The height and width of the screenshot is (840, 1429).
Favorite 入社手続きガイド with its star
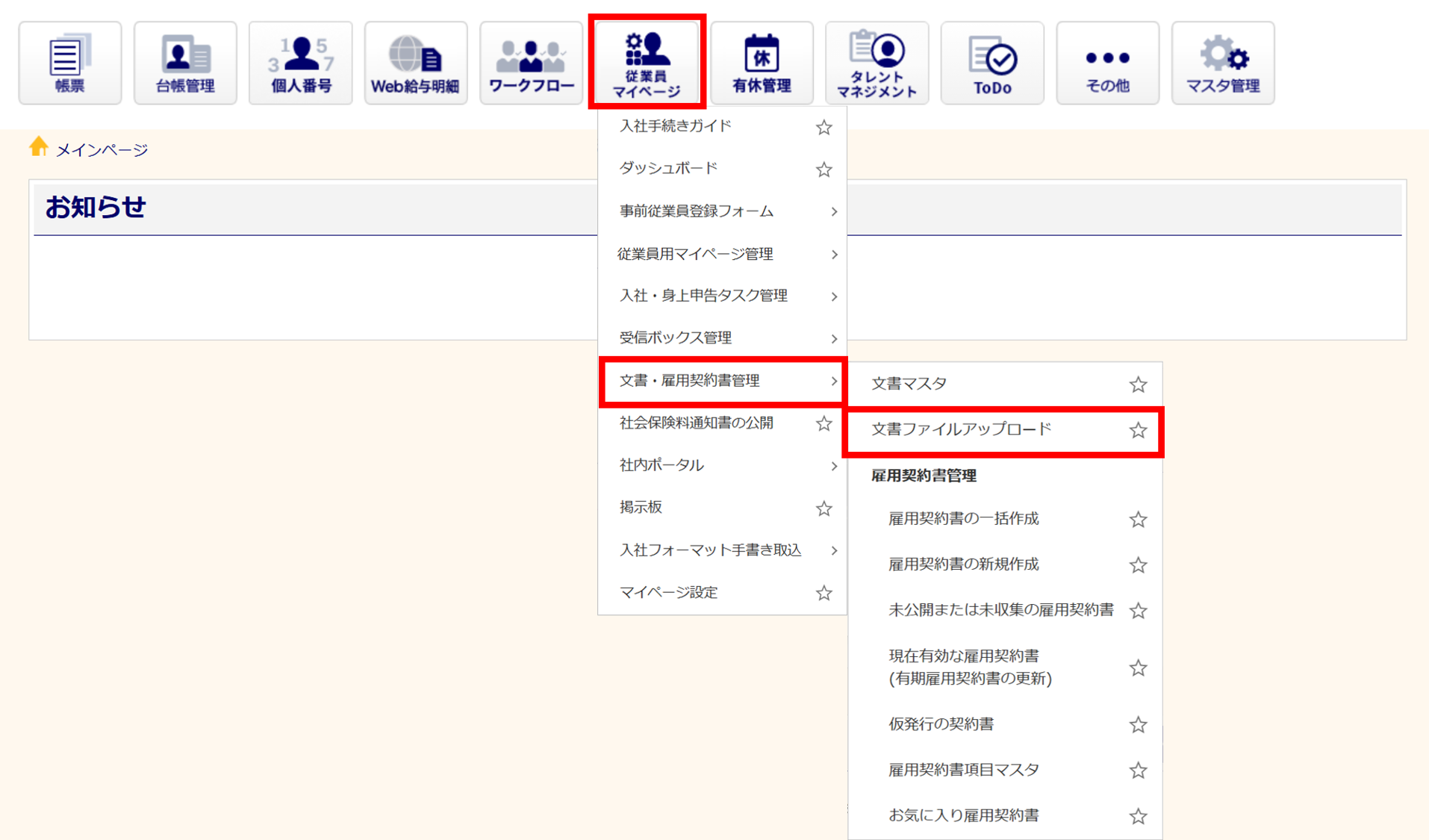click(x=824, y=128)
